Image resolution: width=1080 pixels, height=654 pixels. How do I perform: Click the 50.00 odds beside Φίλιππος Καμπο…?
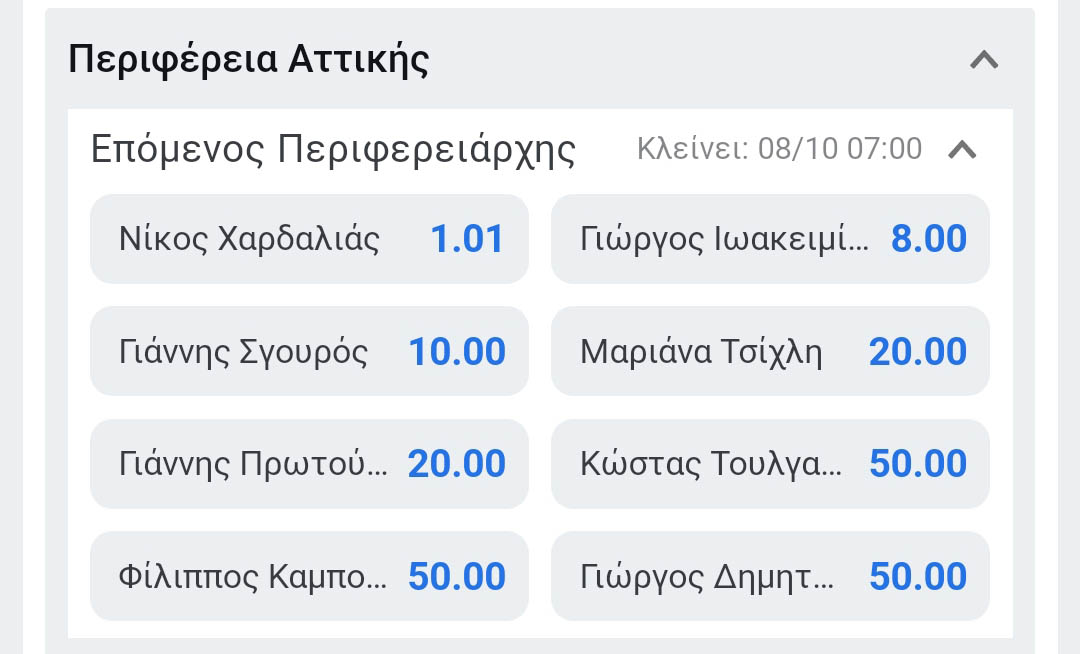[x=457, y=577]
